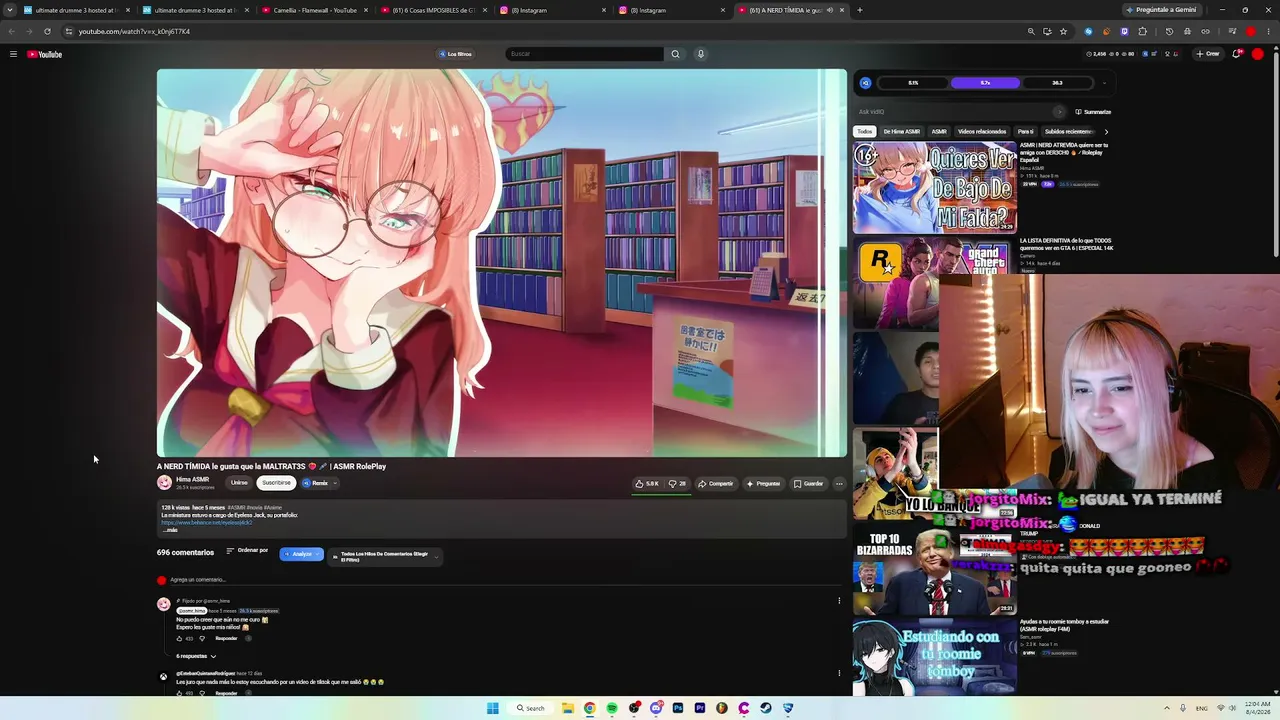Select the ASMR filter chip
1280x720 pixels.
click(x=939, y=132)
